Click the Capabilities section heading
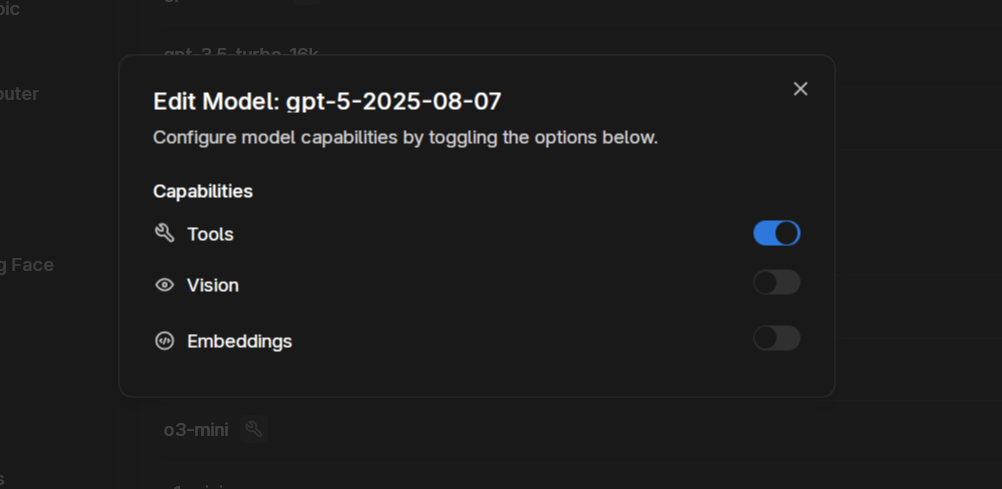 [203, 191]
